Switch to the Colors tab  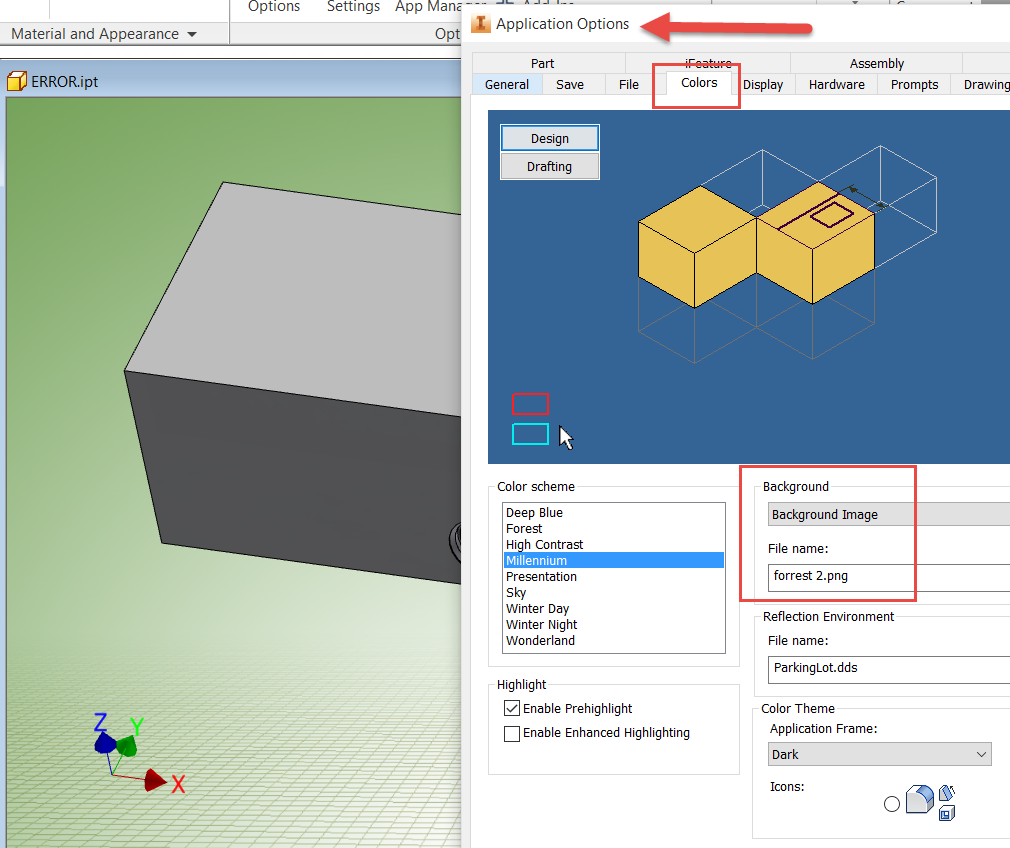tap(698, 84)
